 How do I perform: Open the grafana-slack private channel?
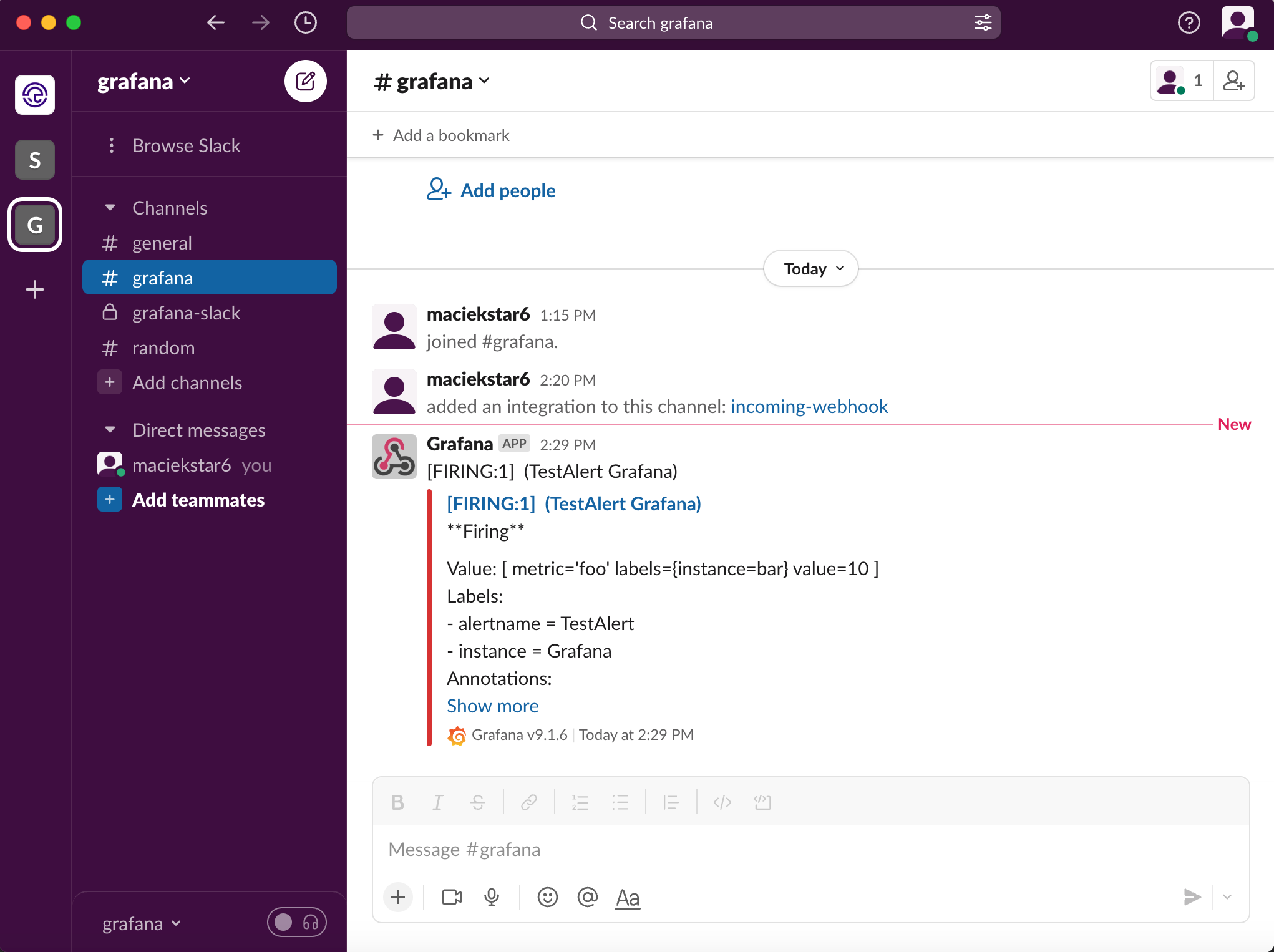click(209, 313)
